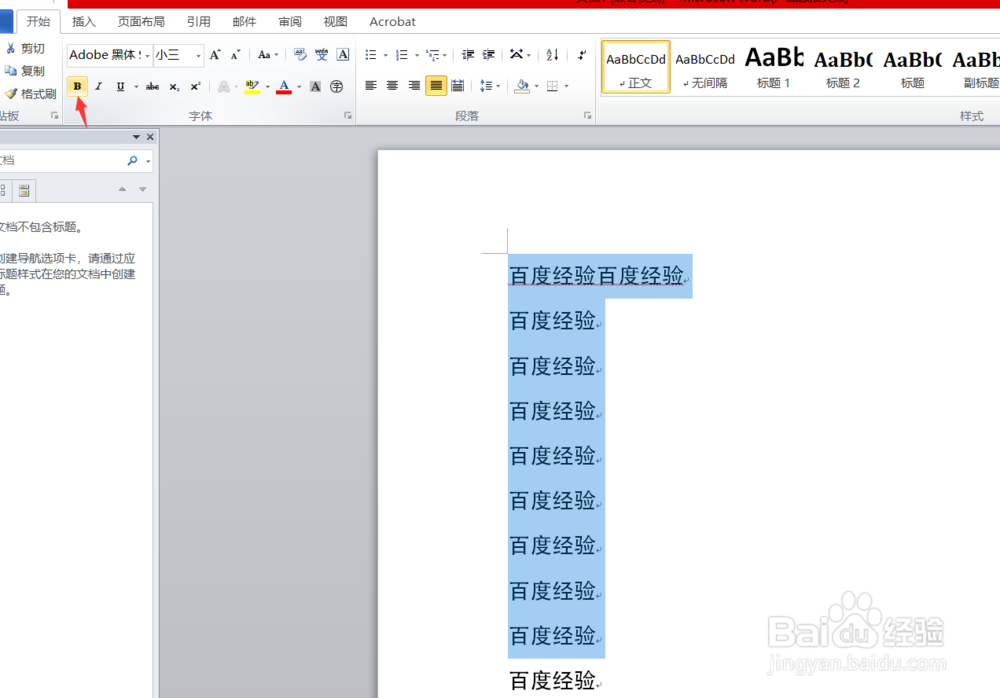The image size is (1000, 698).
Task: Switch to the 页面布局 (Page Layout) tab
Action: pyautogui.click(x=141, y=22)
